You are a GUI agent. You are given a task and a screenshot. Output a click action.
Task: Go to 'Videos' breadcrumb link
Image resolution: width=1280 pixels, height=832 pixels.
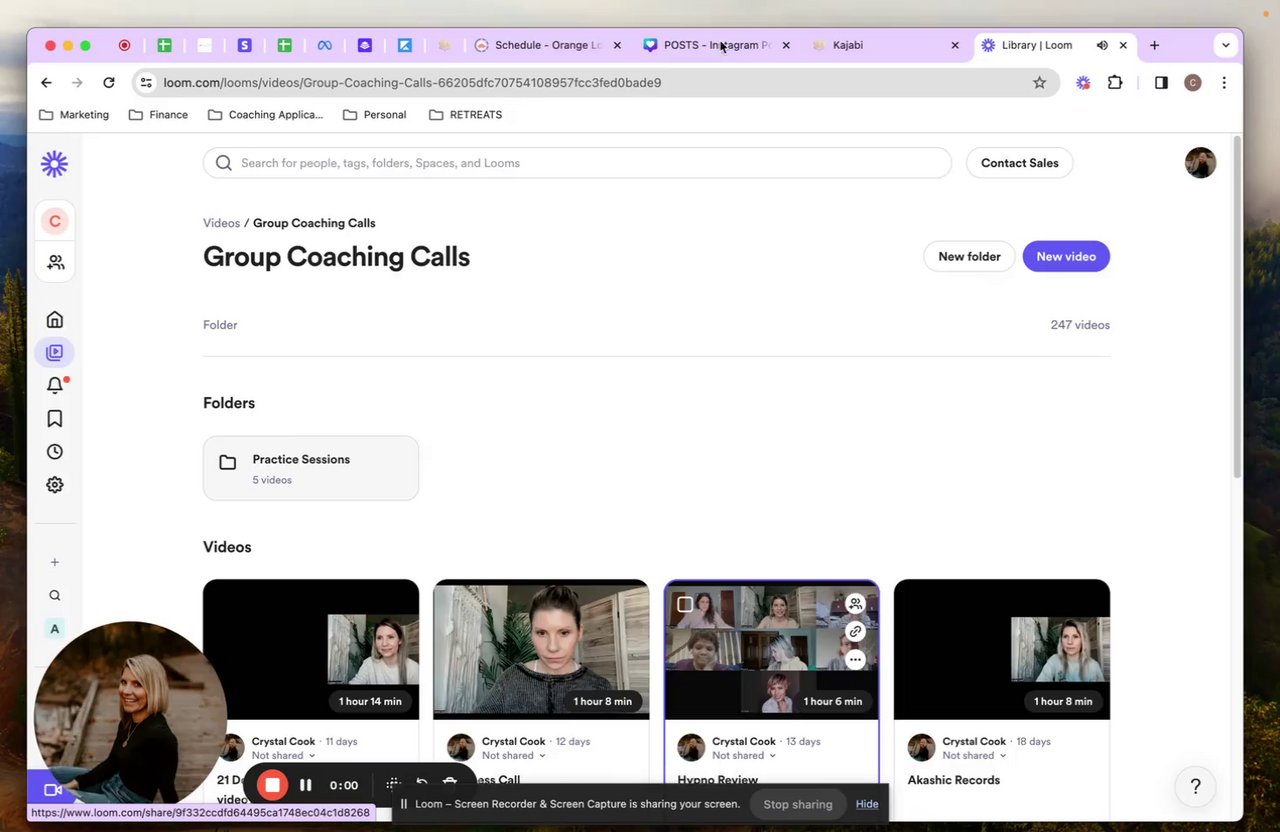[221, 223]
